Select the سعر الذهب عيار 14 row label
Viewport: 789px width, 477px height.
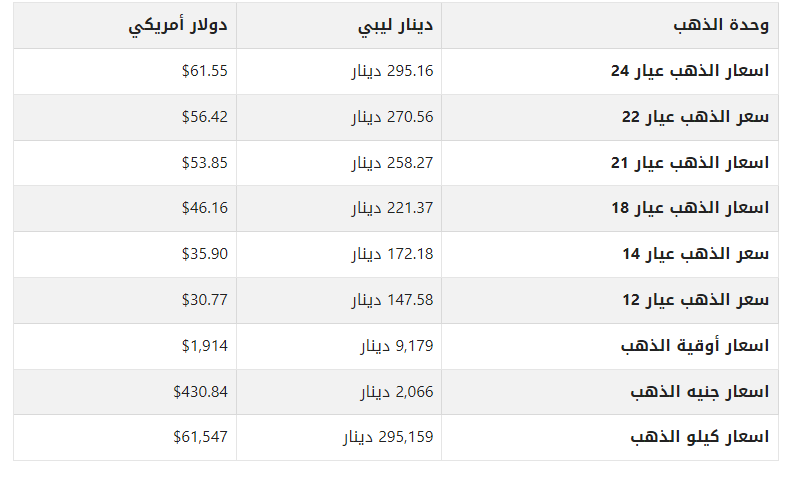[695, 254]
